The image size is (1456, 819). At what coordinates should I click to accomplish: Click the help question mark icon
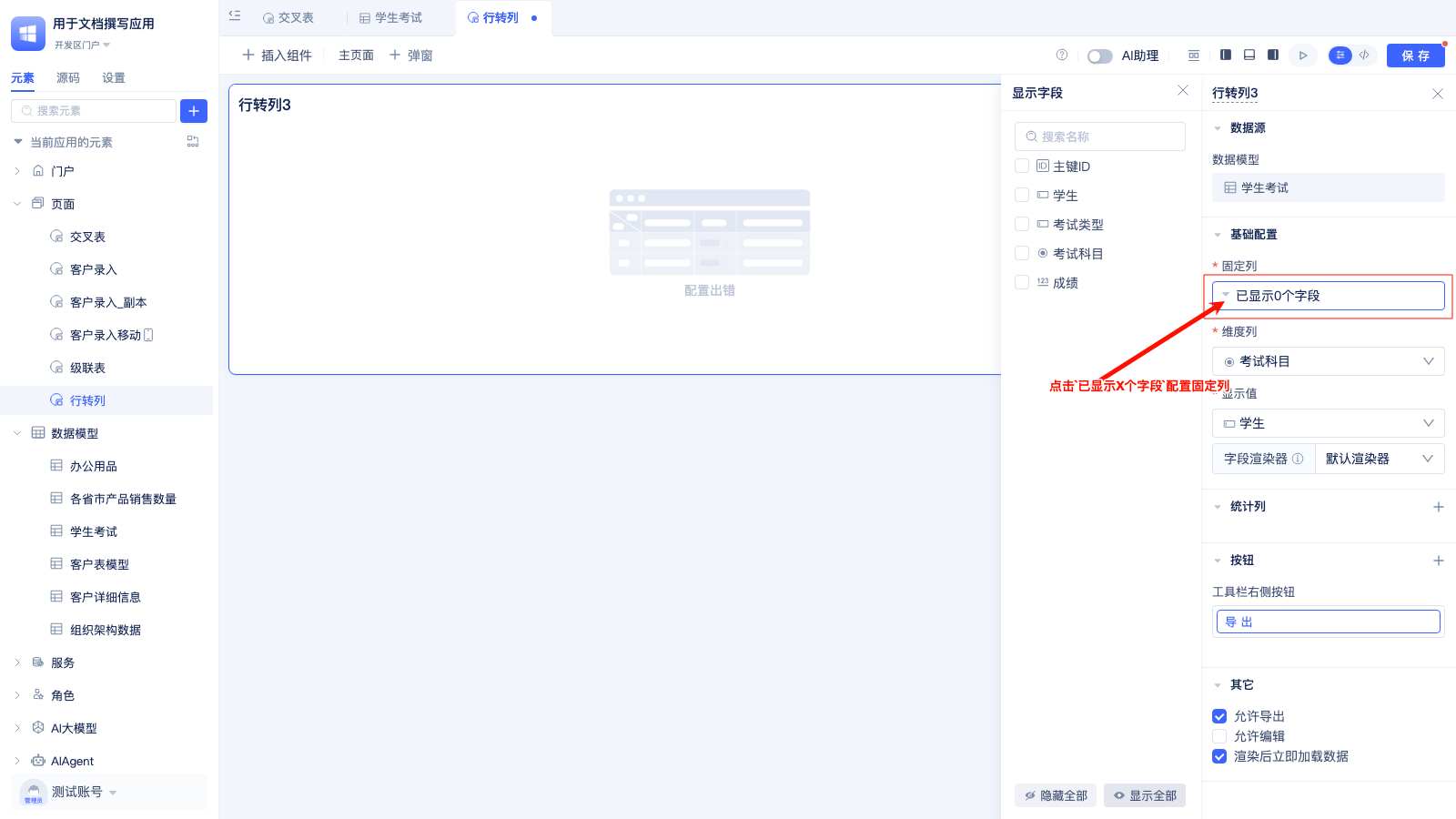1061,56
